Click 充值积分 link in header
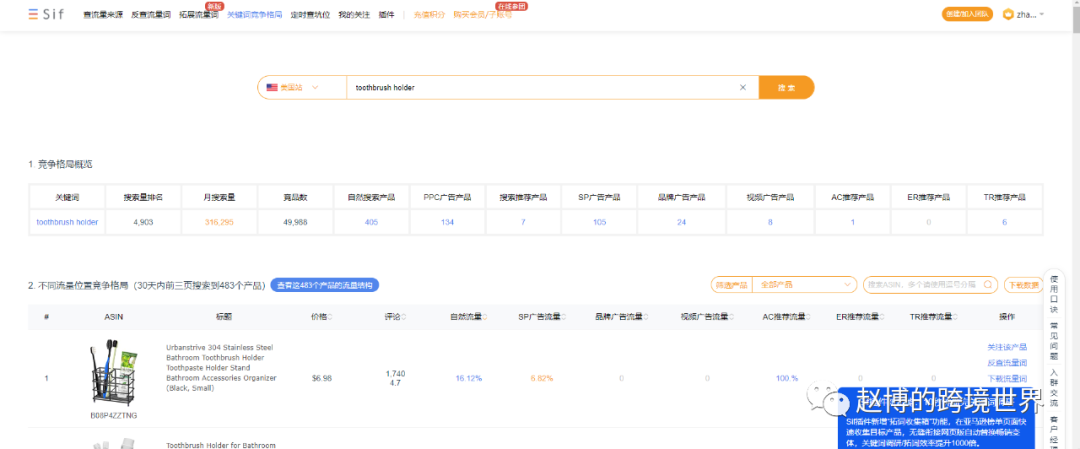 tap(429, 14)
